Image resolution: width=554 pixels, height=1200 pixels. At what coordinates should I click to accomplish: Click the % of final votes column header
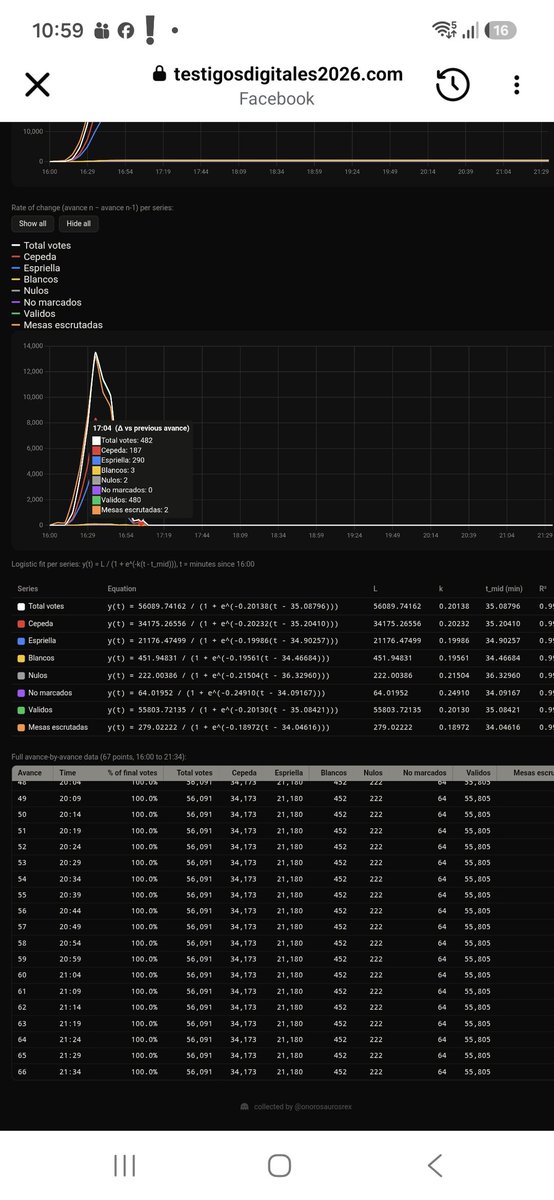pos(131,773)
